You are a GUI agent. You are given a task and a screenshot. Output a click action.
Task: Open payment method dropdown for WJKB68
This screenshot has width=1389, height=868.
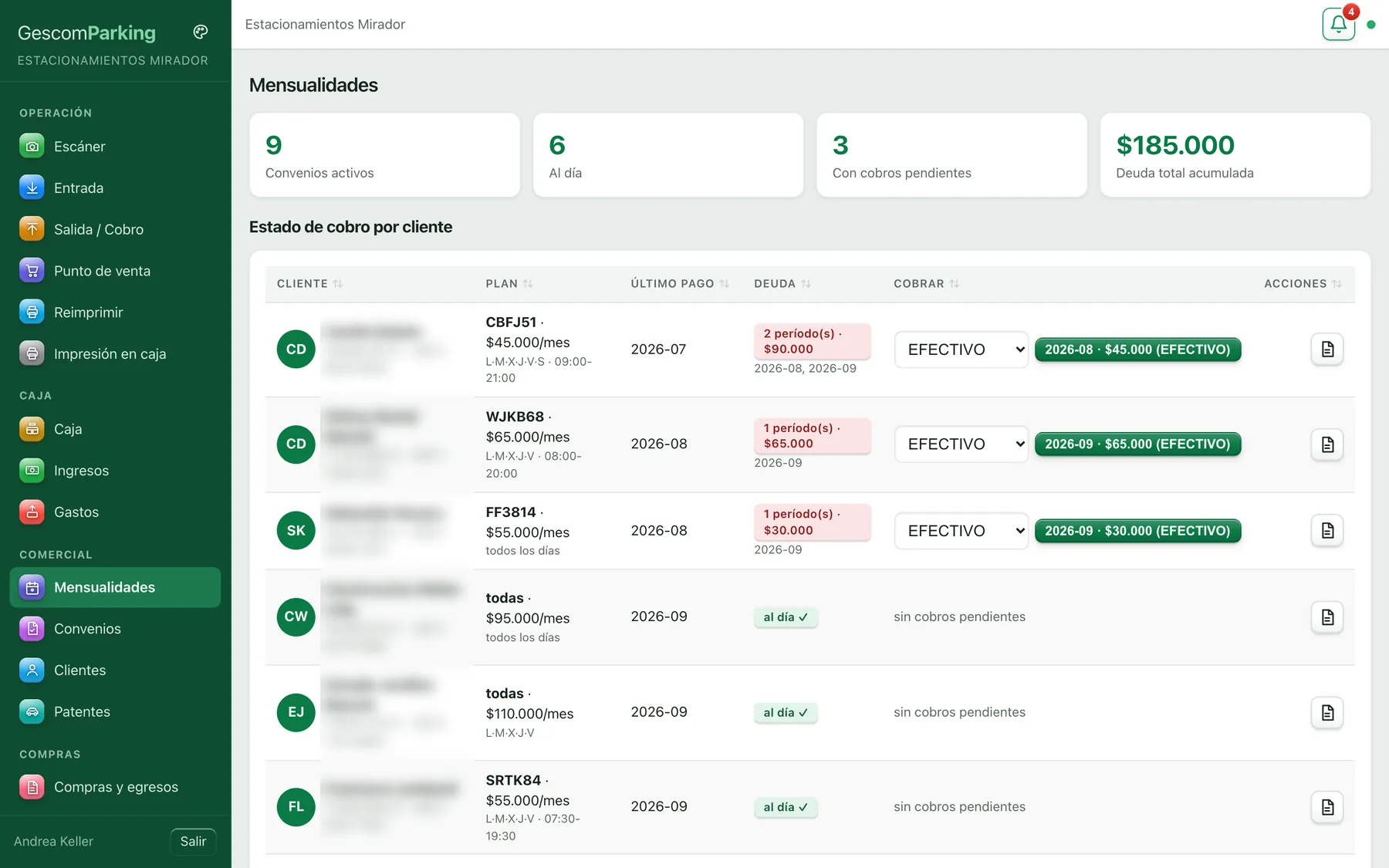point(961,444)
